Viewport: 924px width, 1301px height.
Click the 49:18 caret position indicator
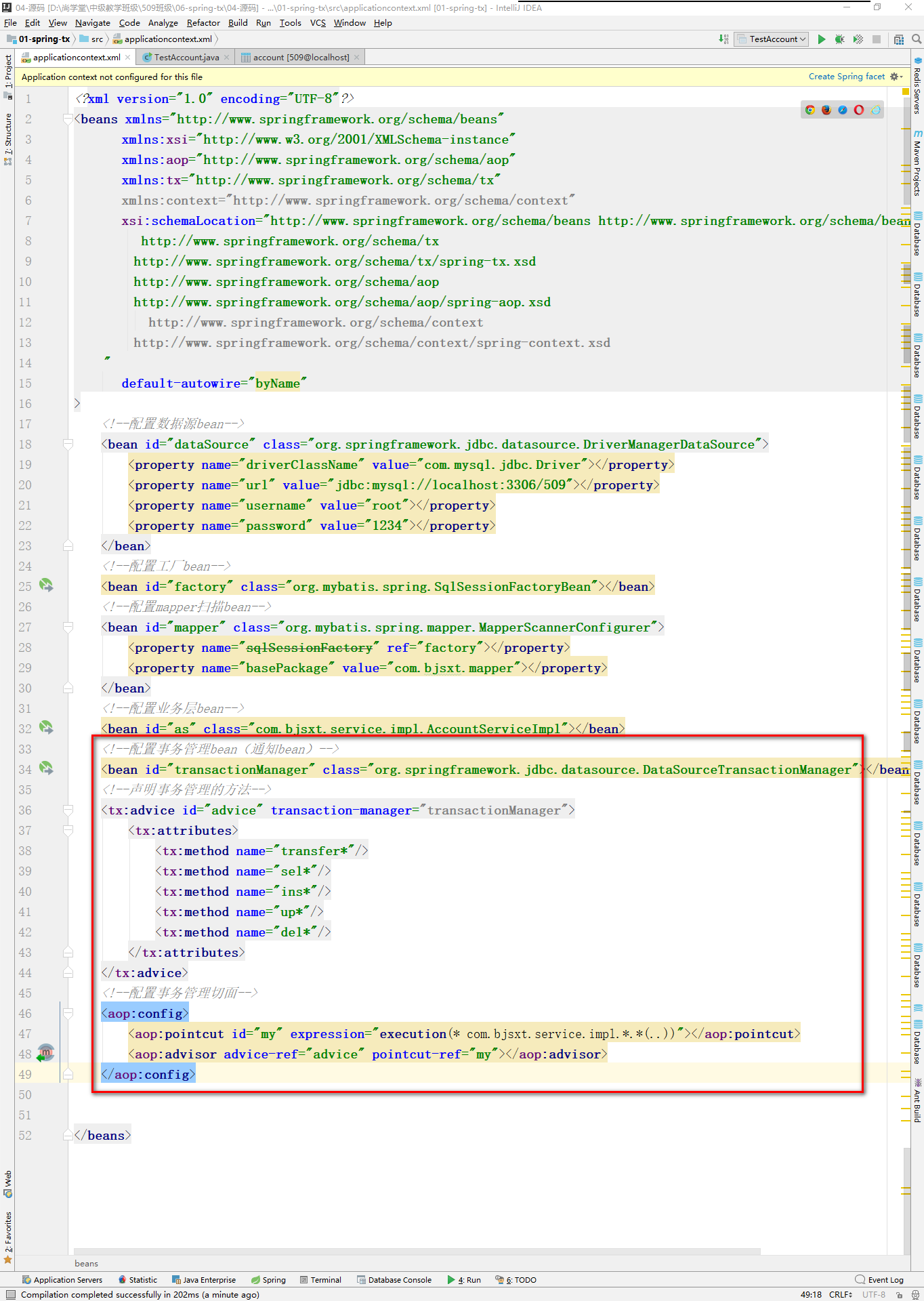pyautogui.click(x=811, y=1294)
